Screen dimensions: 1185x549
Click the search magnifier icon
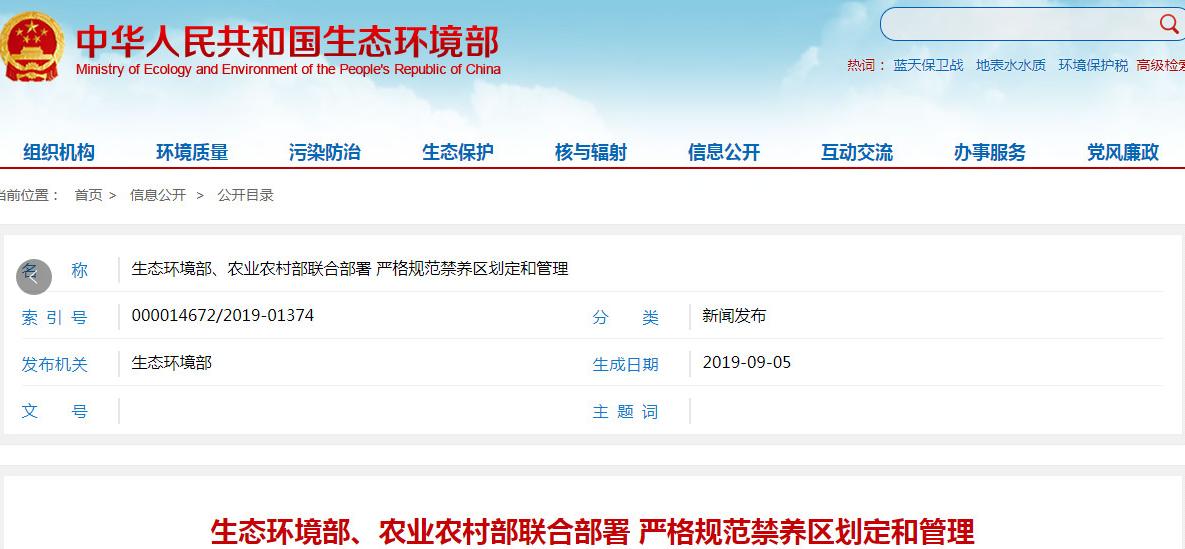(x=1169, y=23)
